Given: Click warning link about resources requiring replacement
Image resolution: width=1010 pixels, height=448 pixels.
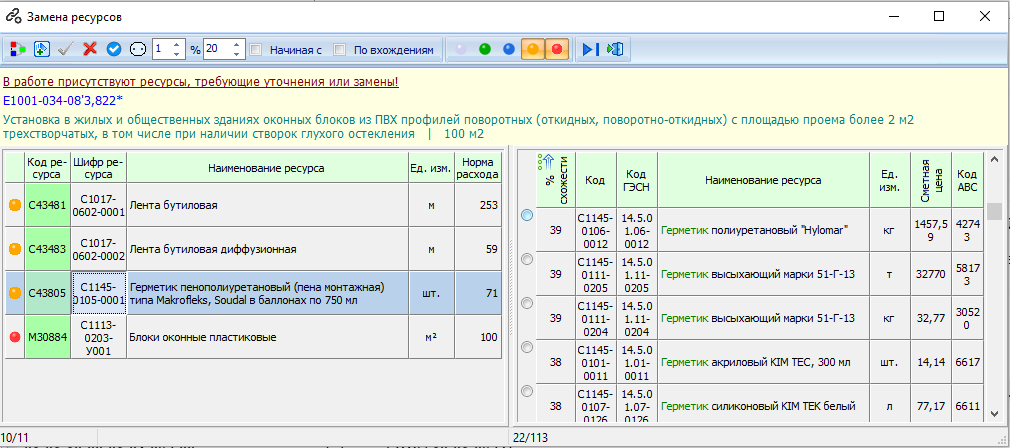Looking at the screenshot, I should pos(201,82).
